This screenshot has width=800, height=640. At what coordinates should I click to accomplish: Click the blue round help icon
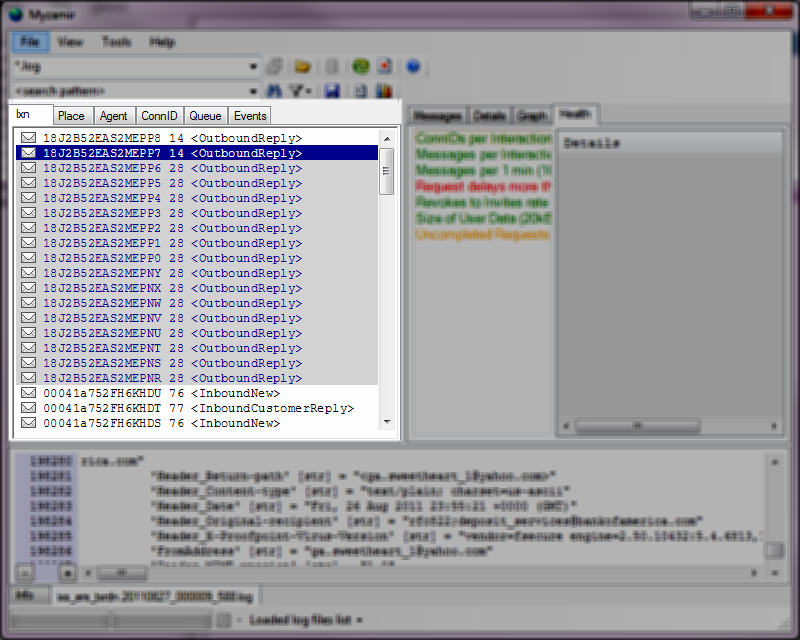tap(413, 67)
